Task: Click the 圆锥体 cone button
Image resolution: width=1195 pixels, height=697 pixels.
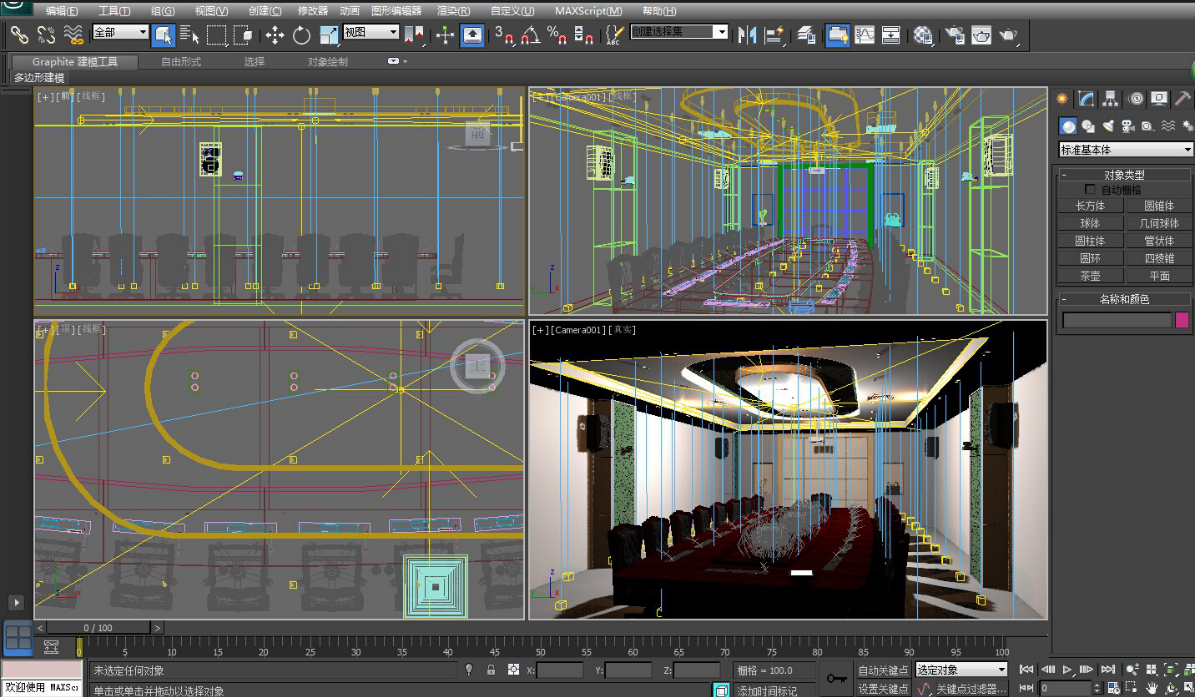Action: tap(1158, 206)
